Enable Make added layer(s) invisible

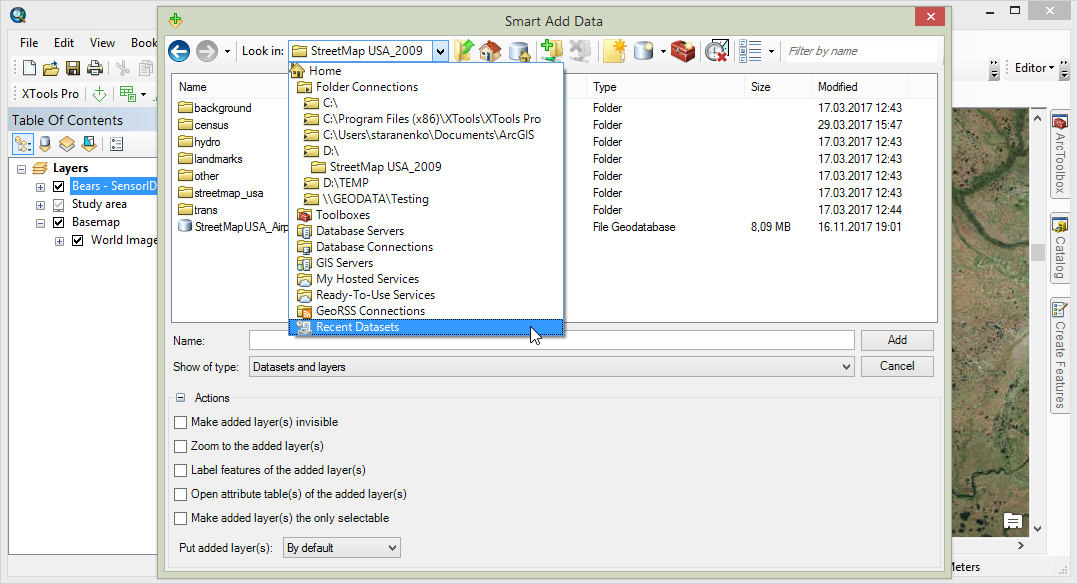tap(181, 422)
